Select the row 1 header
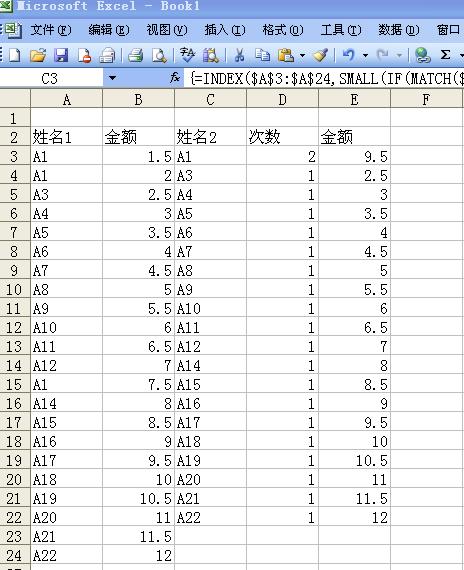Image resolution: width=464 pixels, height=570 pixels. click(15, 118)
